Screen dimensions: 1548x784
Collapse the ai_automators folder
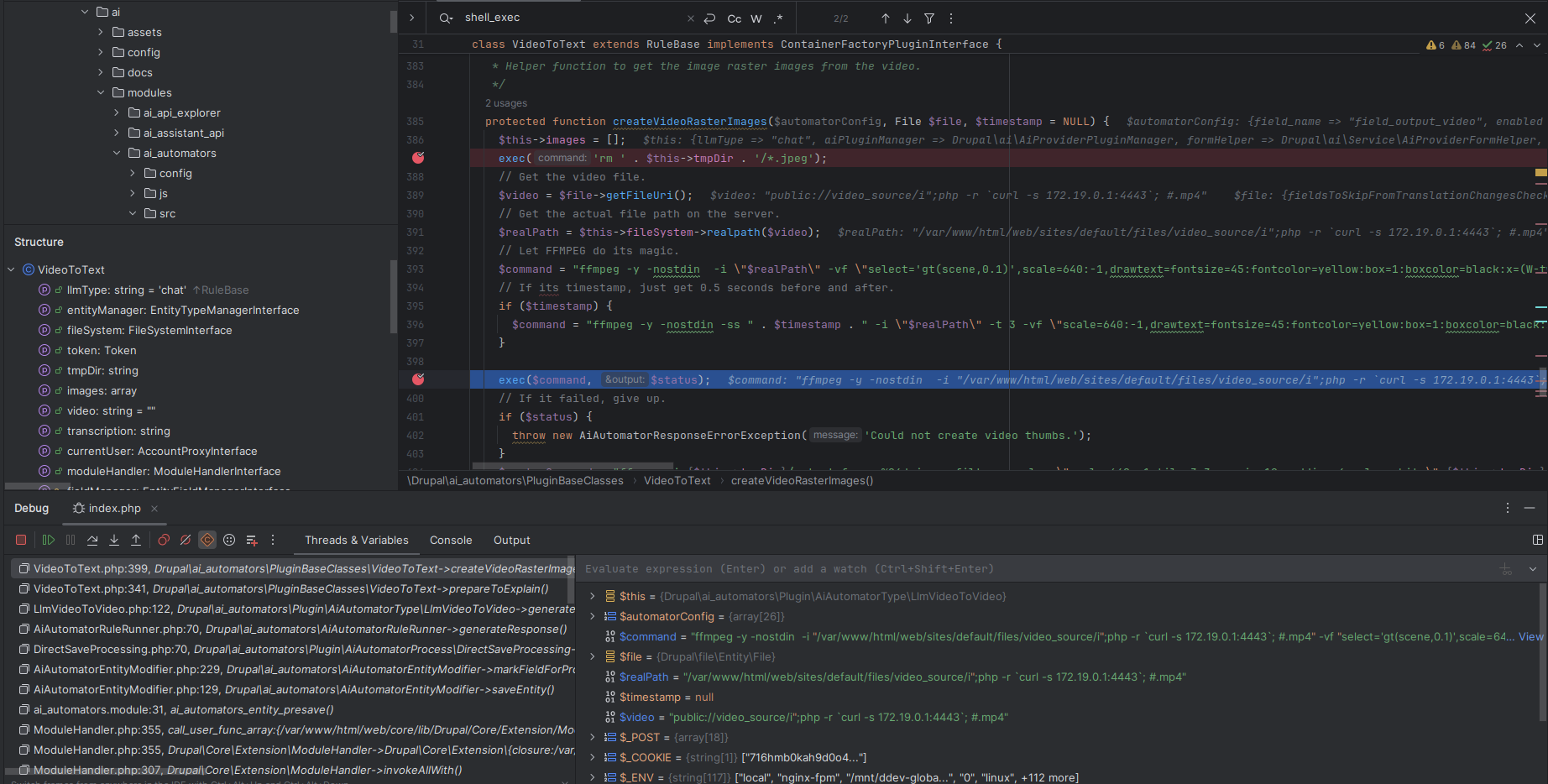[117, 153]
